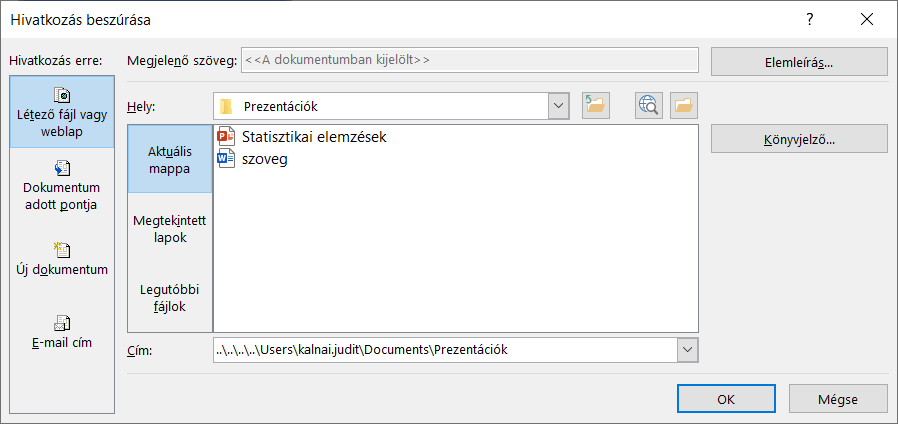Expand the Hely folder dropdown

pos(558,105)
